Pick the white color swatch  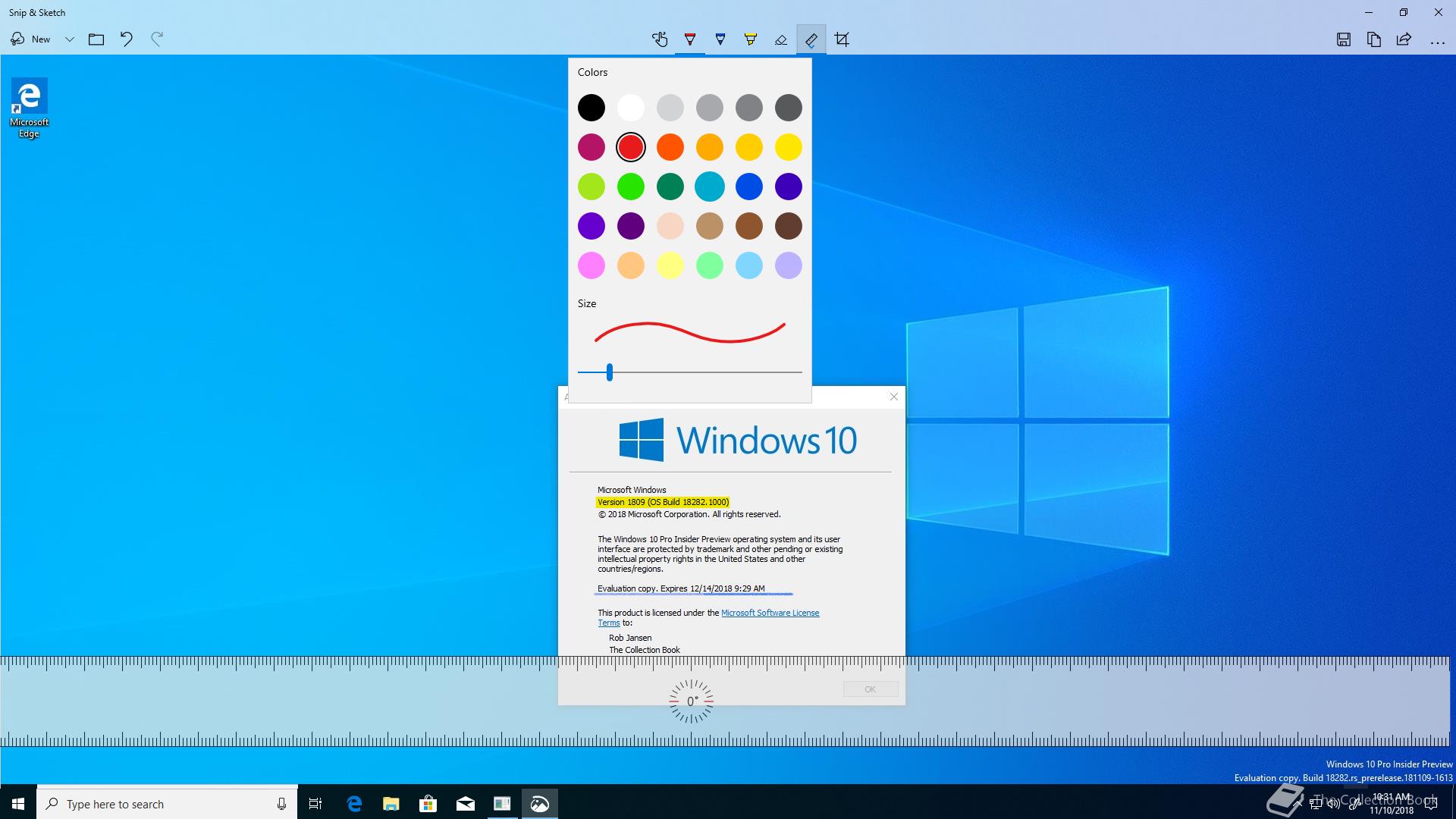point(631,108)
